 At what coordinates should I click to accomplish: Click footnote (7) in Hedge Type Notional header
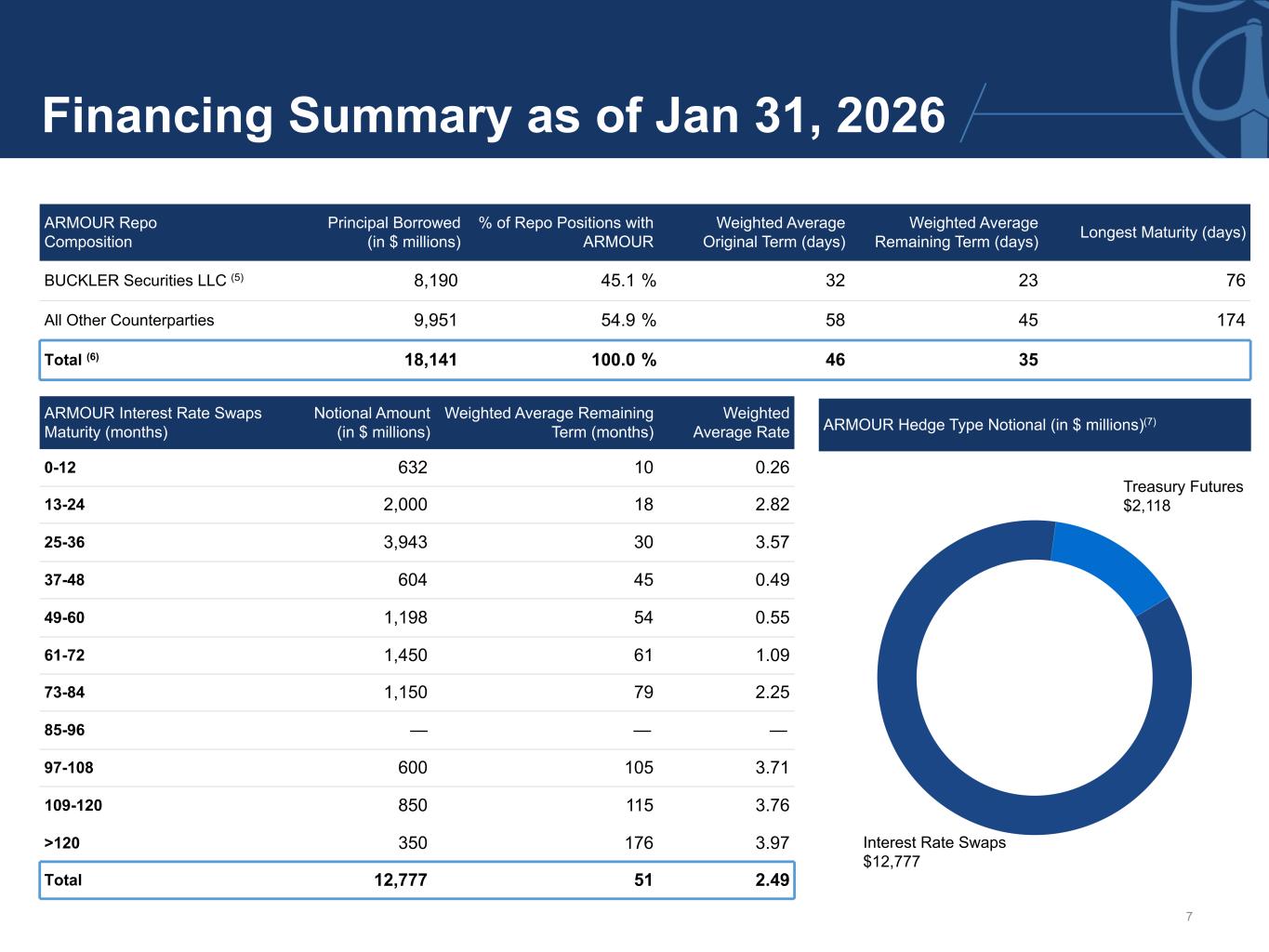pos(1150,422)
